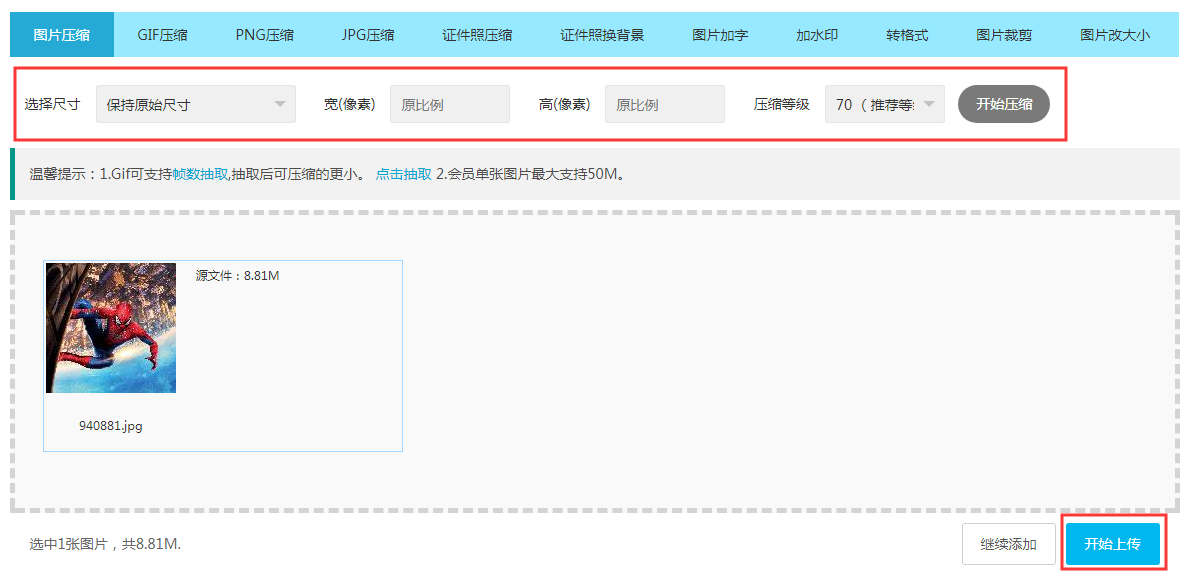Image resolution: width=1194 pixels, height=574 pixels.
Task: Focus the 宽(像素) input field
Action: point(450,104)
